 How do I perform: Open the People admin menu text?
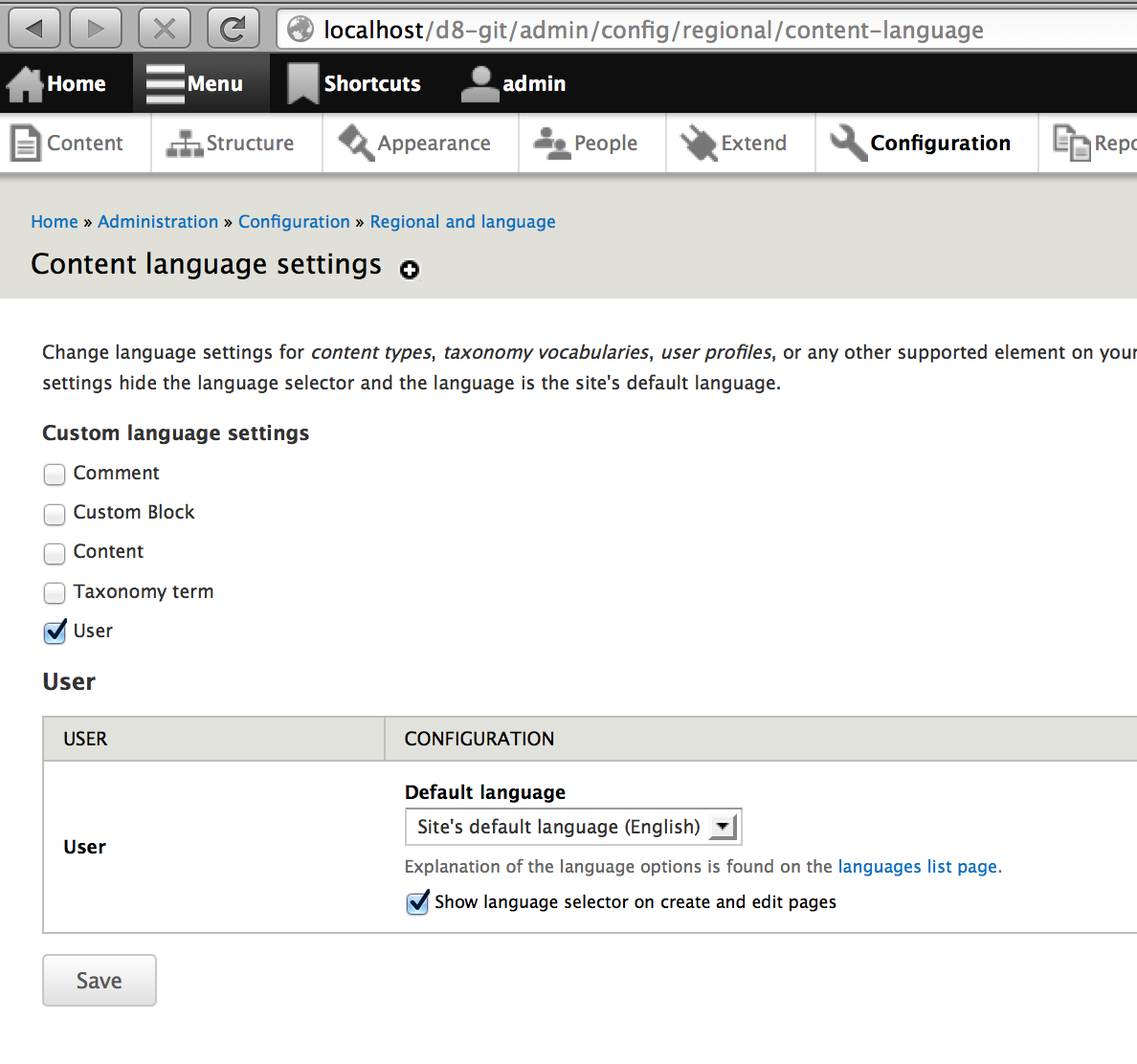tap(606, 144)
